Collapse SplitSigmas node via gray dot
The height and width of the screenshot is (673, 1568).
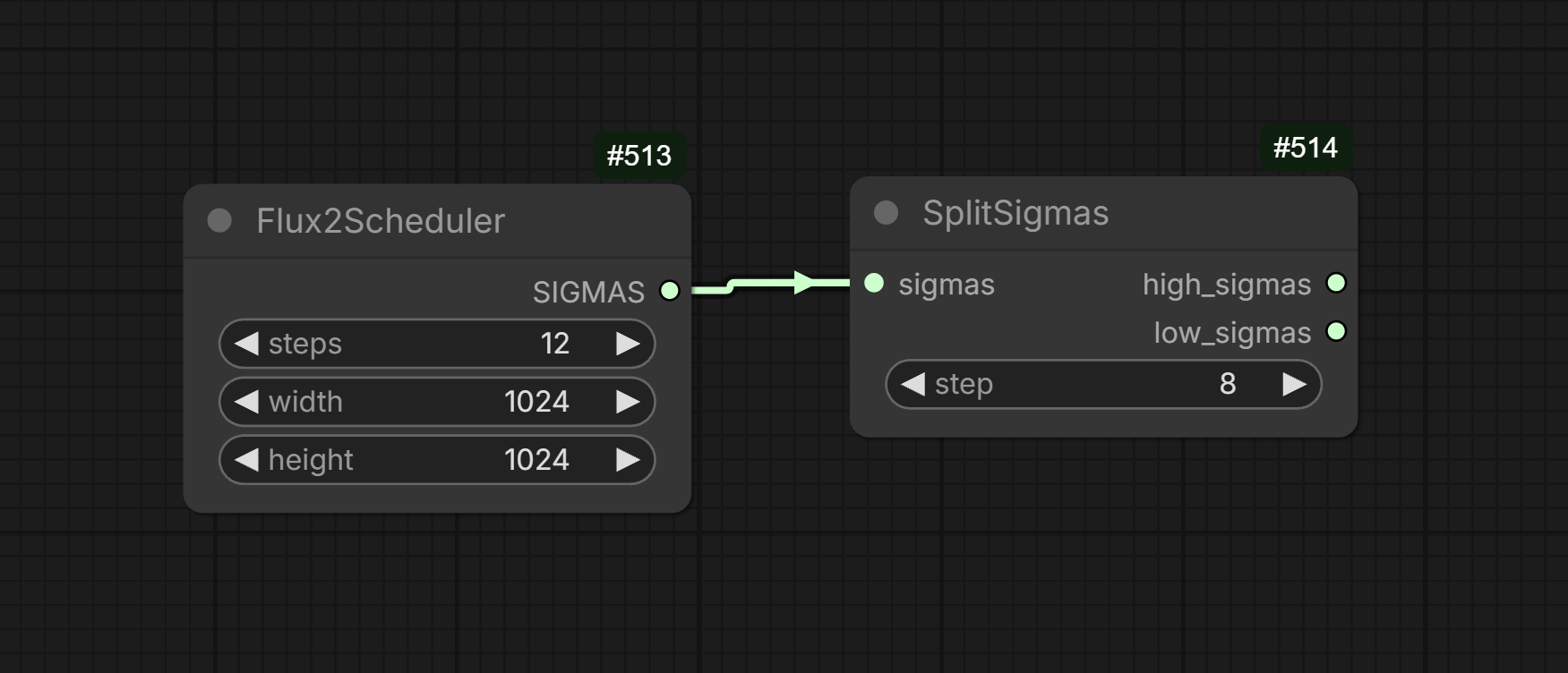(886, 213)
